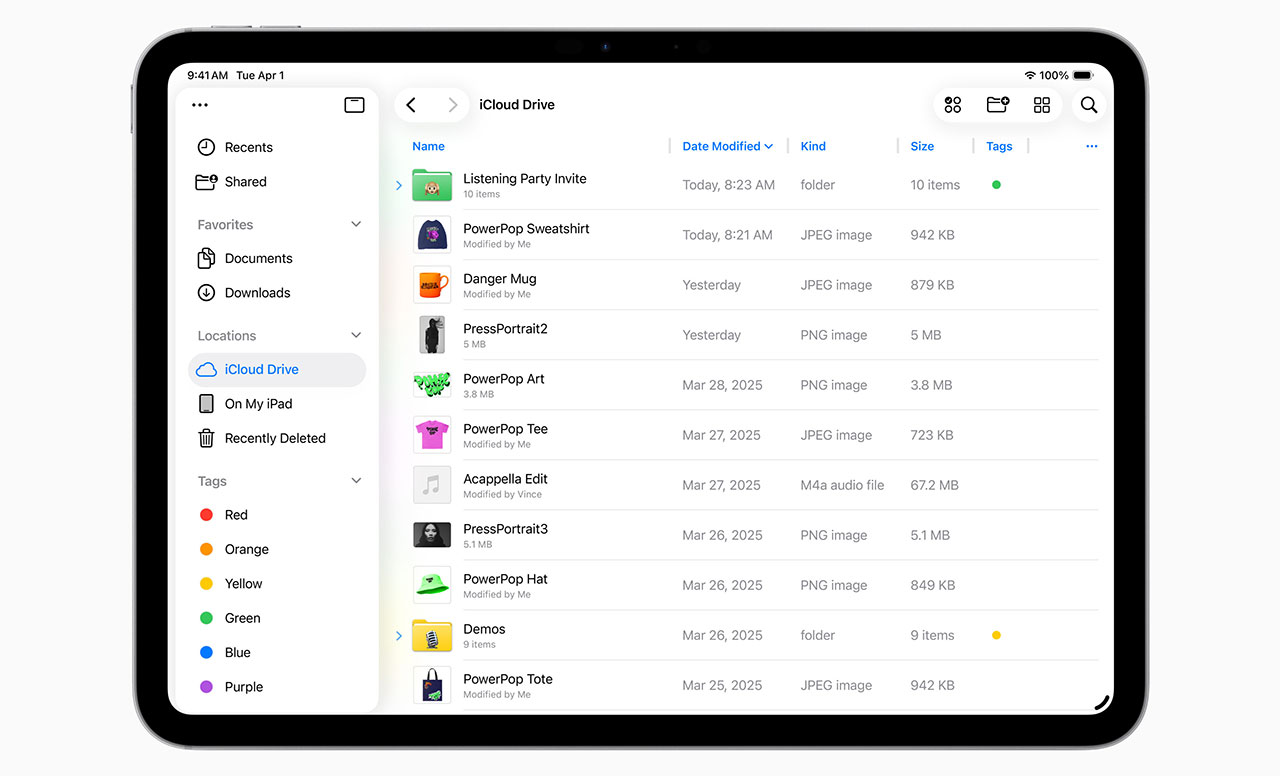Switch view using grid icon
The width and height of the screenshot is (1280, 776).
click(1042, 105)
